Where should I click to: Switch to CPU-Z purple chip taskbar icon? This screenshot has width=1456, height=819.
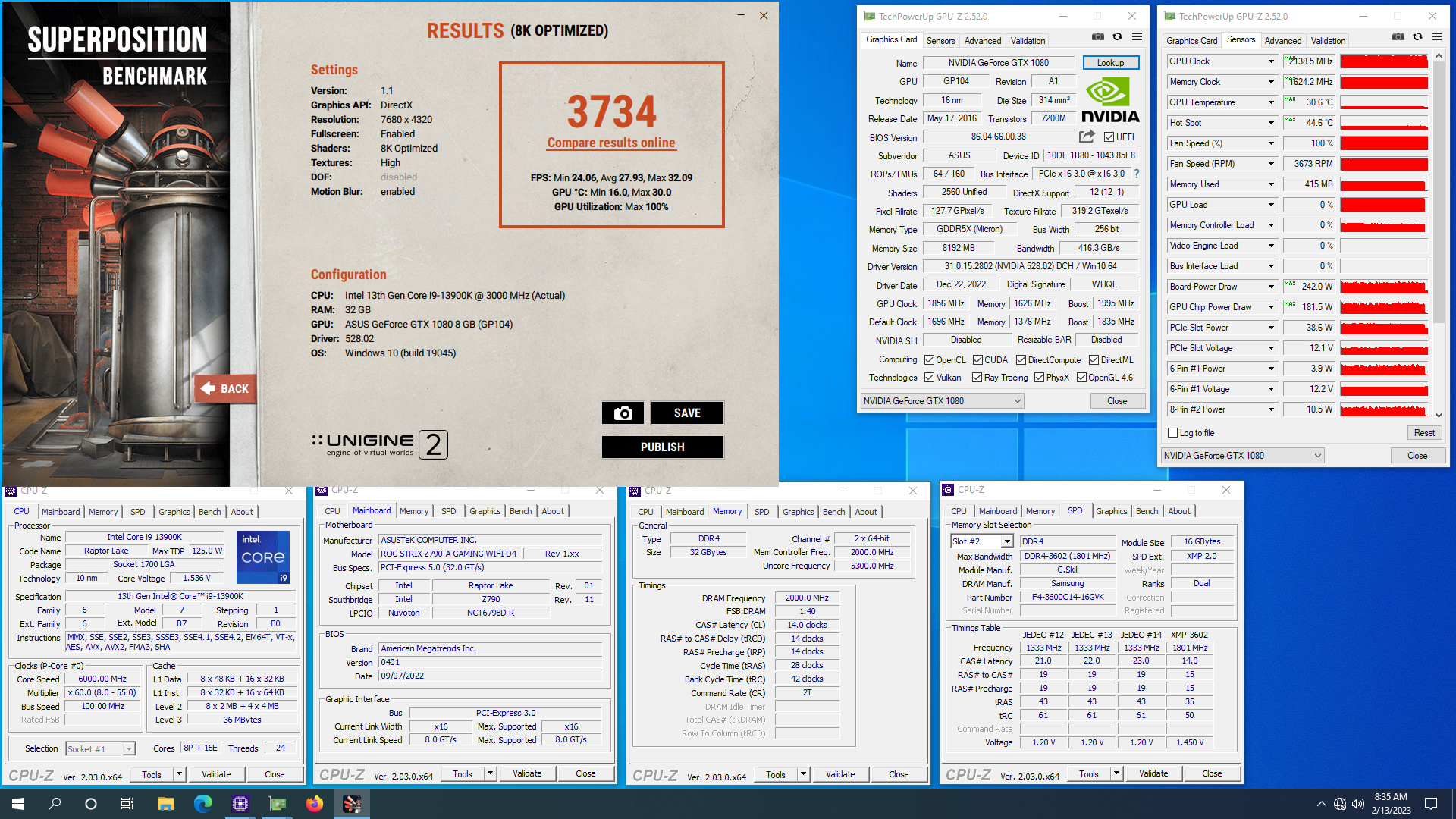(x=240, y=804)
